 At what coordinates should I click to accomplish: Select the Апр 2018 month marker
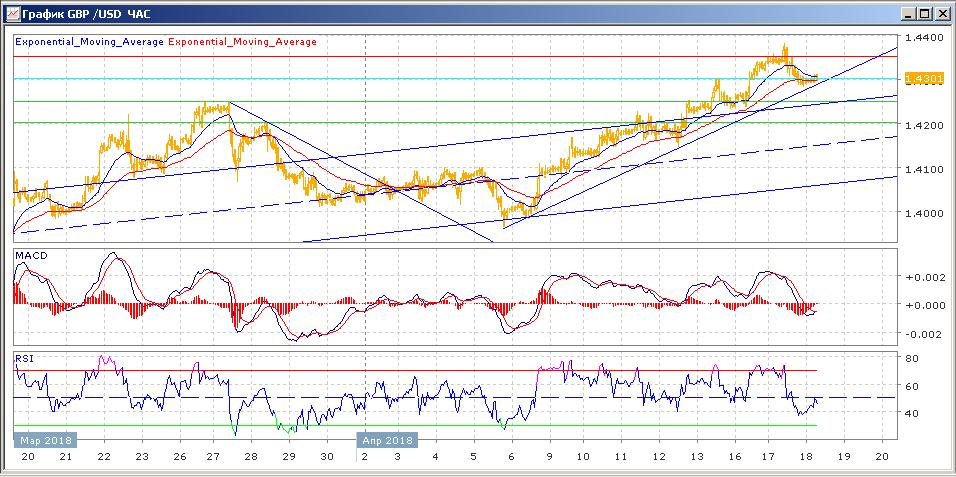coord(387,439)
